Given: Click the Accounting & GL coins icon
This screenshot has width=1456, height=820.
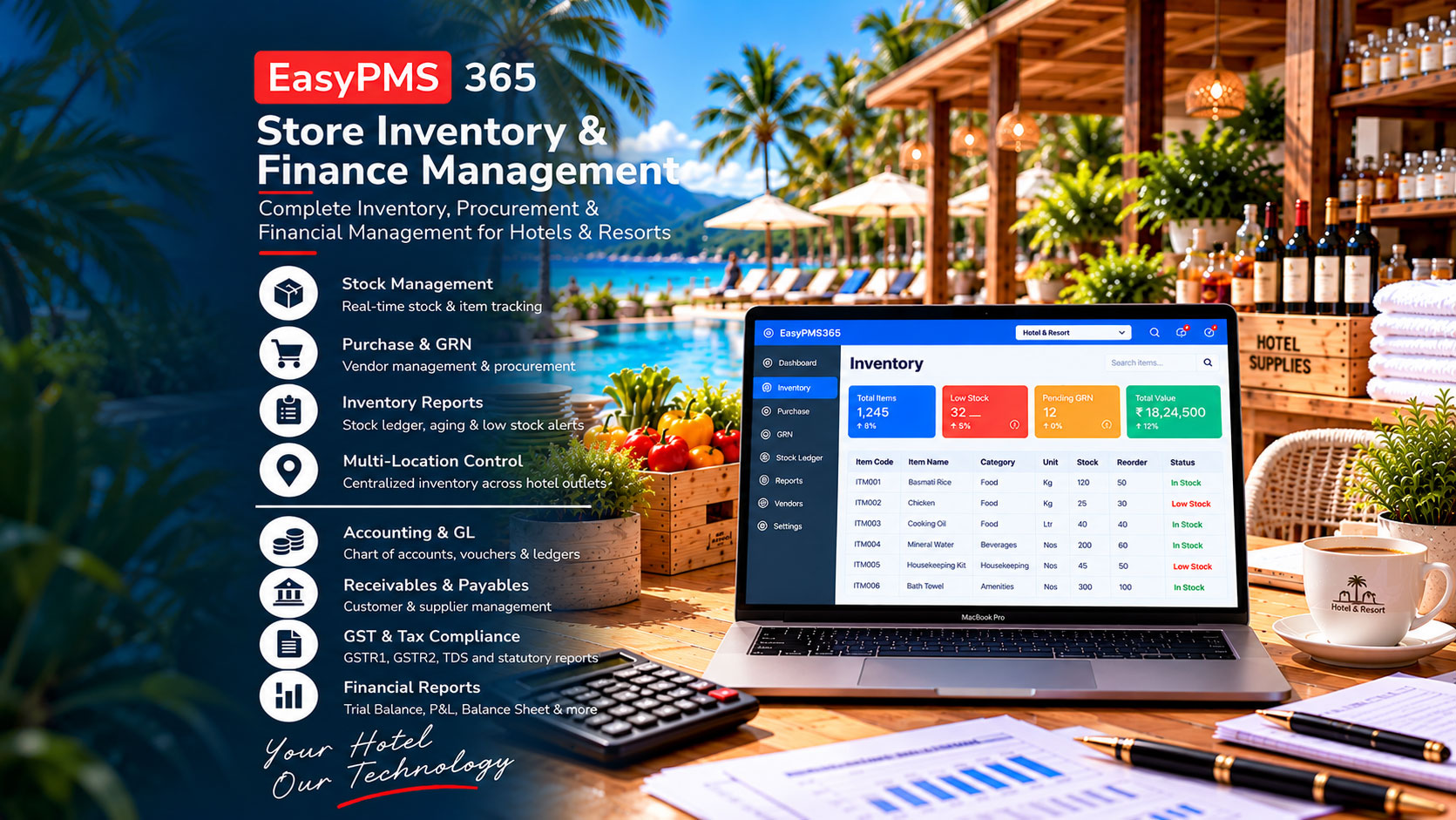Looking at the screenshot, I should [288, 540].
